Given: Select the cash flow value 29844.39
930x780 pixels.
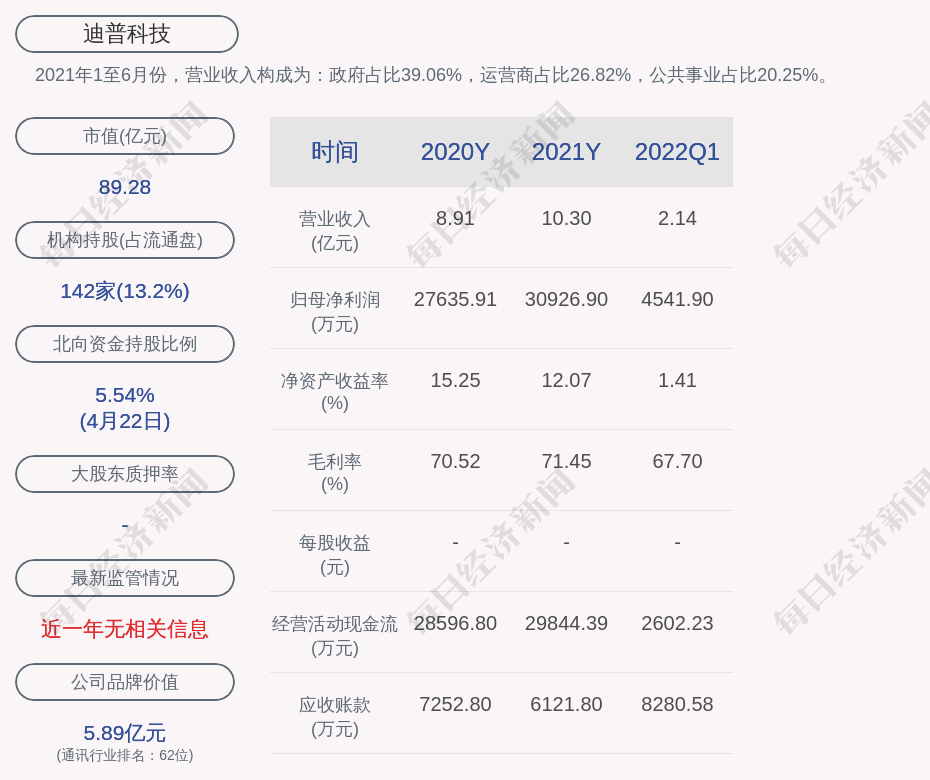Looking at the screenshot, I should [566, 623].
